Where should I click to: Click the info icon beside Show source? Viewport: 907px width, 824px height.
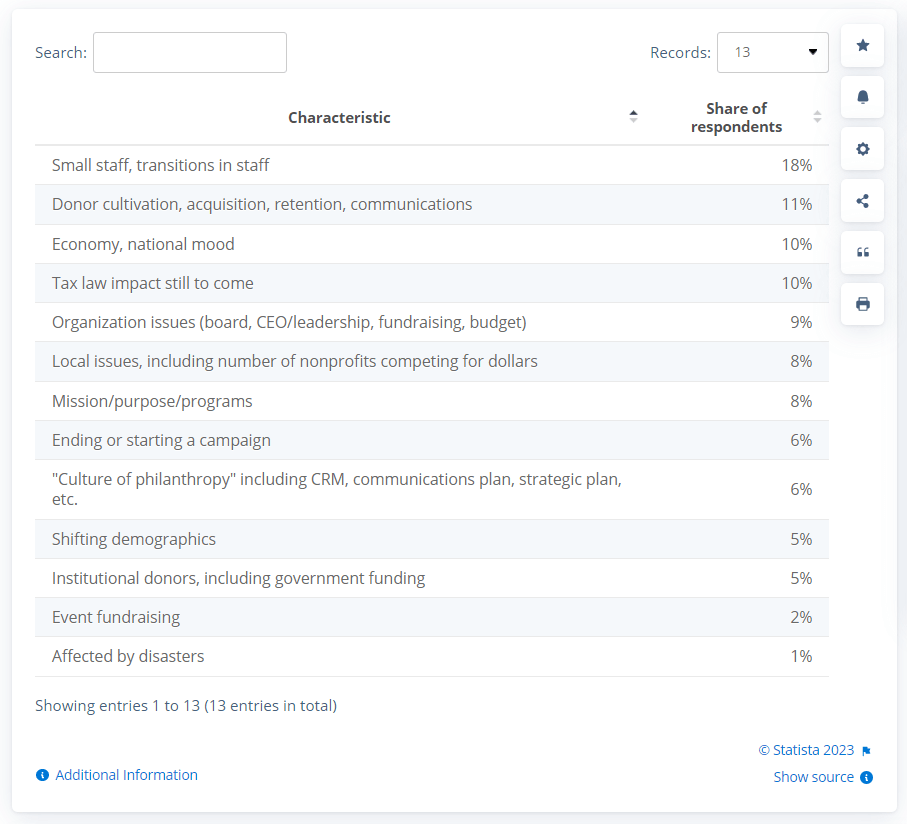pos(866,777)
